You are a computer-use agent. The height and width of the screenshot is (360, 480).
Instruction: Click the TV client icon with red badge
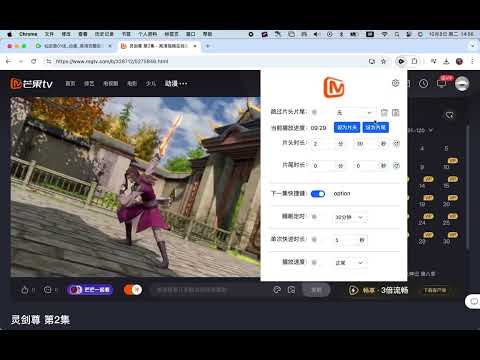click(x=442, y=83)
